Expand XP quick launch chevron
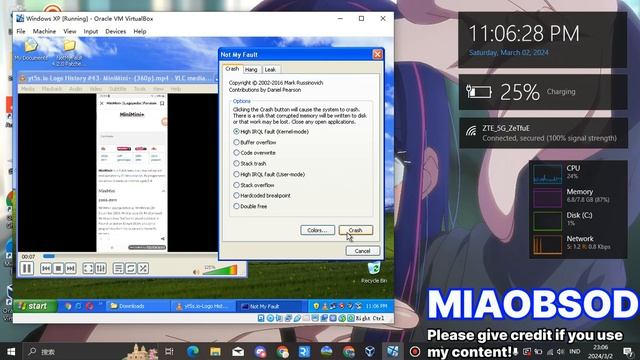This screenshot has width=640, height=360. click(100, 304)
